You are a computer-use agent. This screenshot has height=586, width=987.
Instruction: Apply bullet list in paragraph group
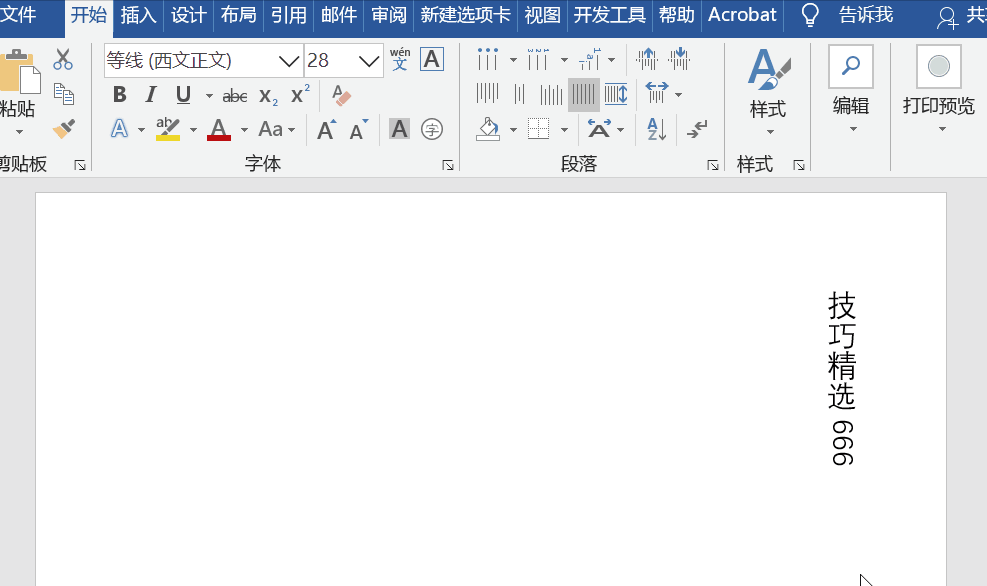[x=487, y=59]
